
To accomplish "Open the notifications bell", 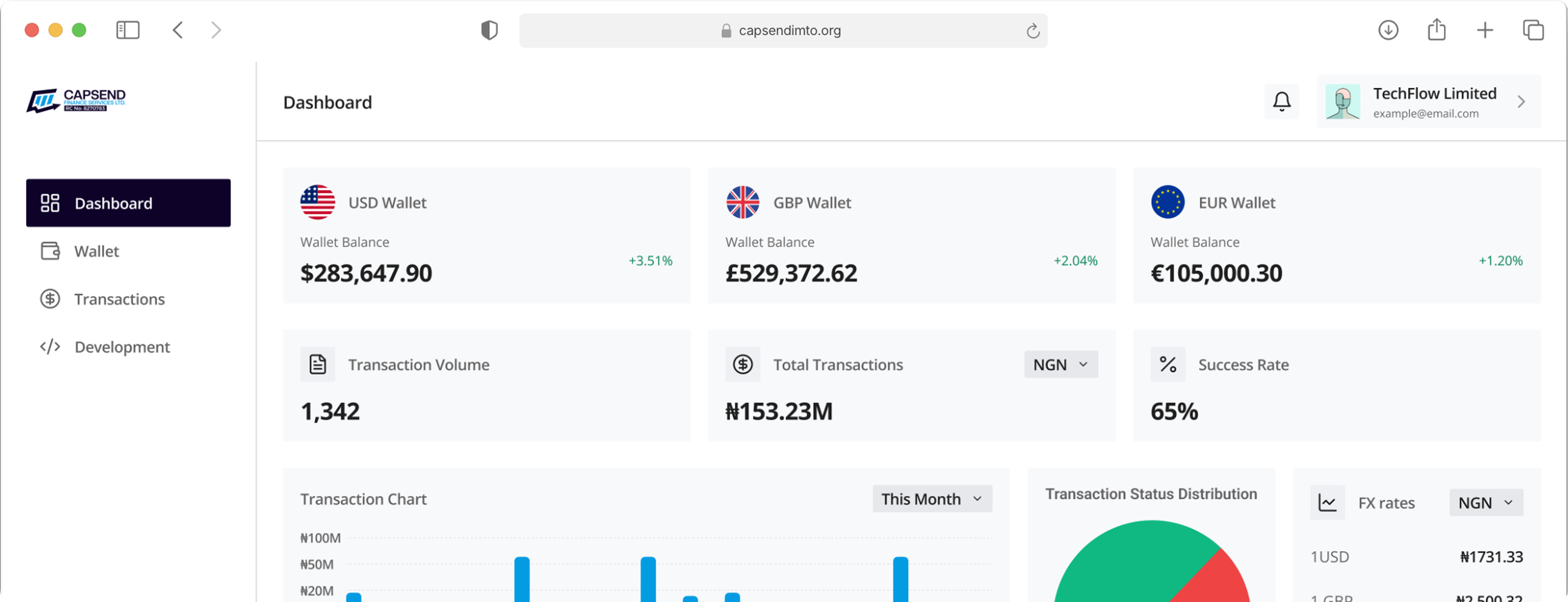I will pos(1281,102).
